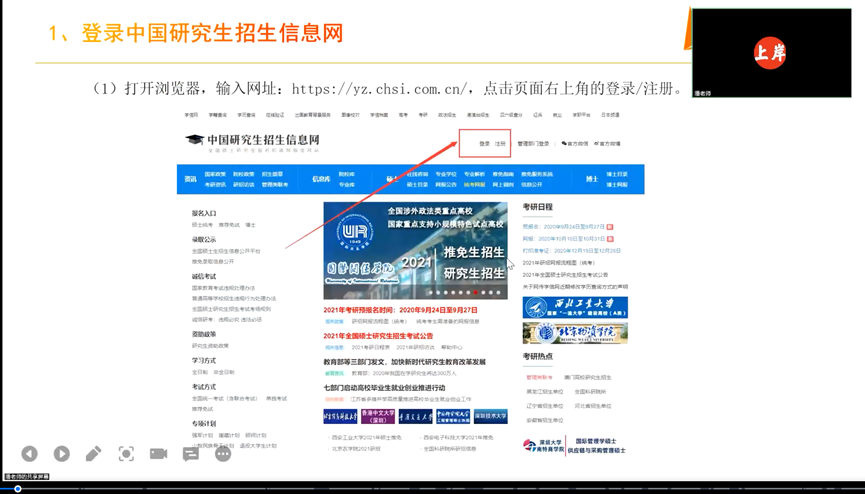Click the previous slide arrow icon
The image size is (865, 494).
tap(30, 454)
